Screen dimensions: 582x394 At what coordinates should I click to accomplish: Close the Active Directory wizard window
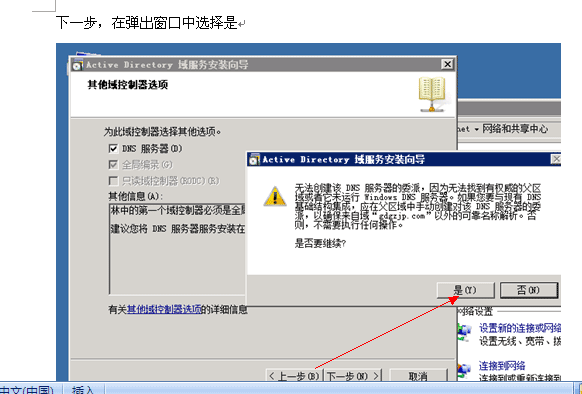[447, 64]
